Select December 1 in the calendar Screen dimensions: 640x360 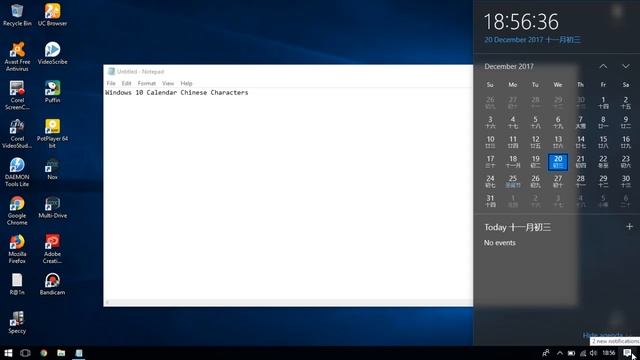603,102
